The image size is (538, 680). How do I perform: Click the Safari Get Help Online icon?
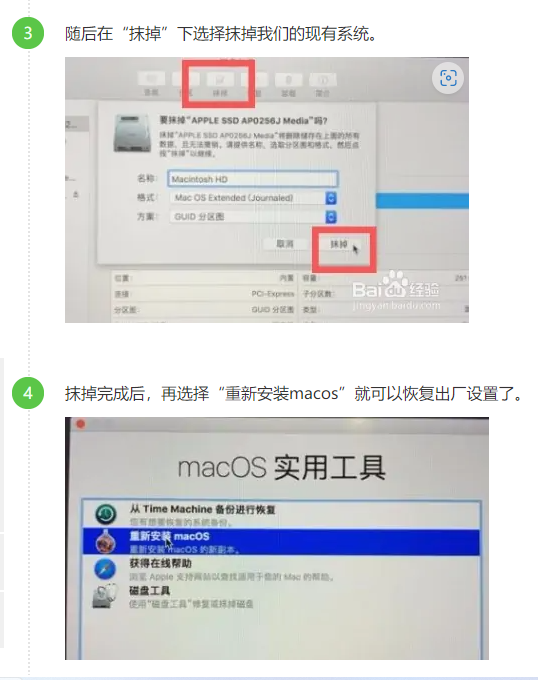pyautogui.click(x=105, y=569)
